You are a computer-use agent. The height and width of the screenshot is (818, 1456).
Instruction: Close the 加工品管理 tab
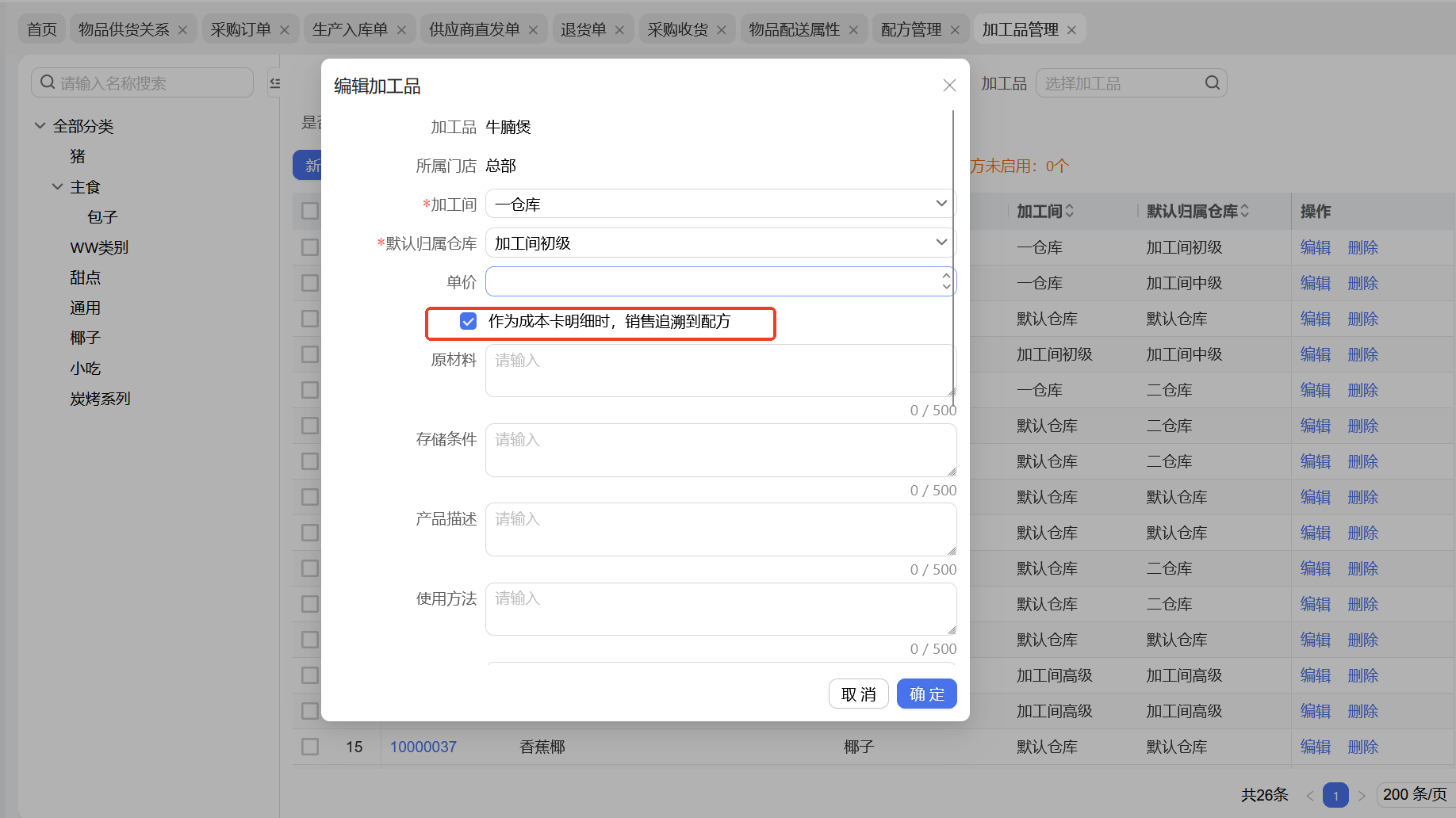coord(1071,30)
